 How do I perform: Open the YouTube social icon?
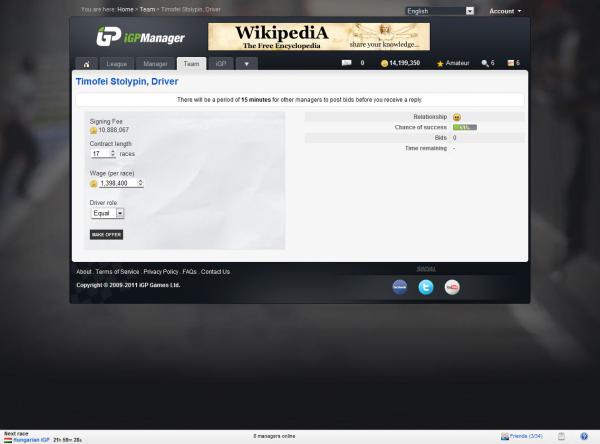(x=452, y=287)
